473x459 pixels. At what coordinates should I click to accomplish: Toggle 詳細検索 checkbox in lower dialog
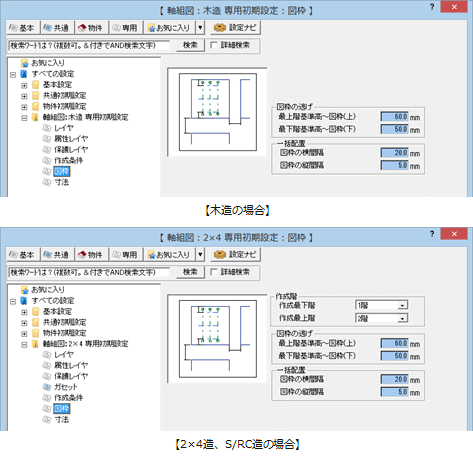[x=214, y=272]
